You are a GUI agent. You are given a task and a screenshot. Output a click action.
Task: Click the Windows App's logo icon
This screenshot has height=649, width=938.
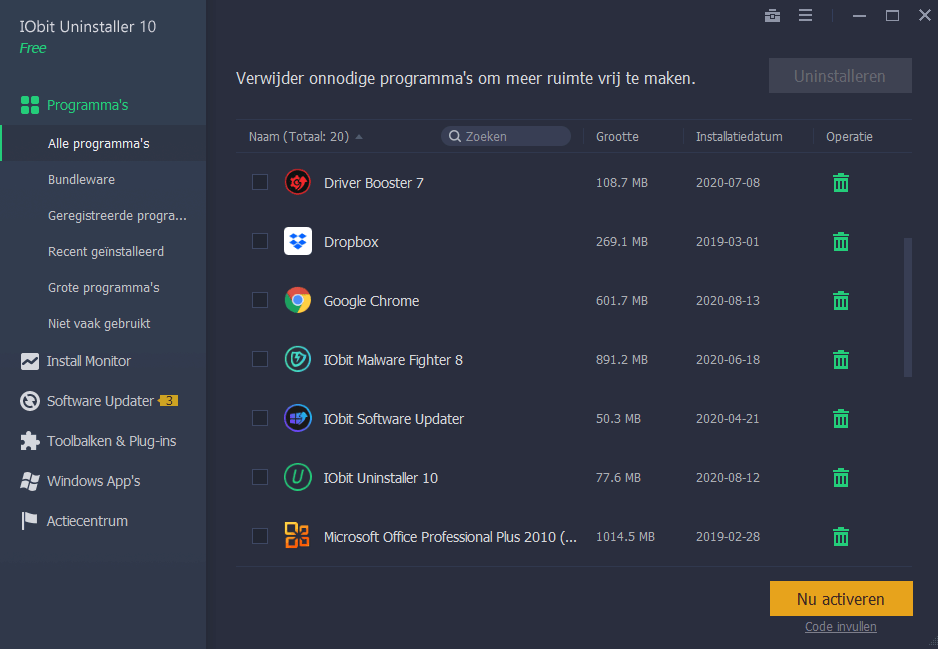click(30, 481)
